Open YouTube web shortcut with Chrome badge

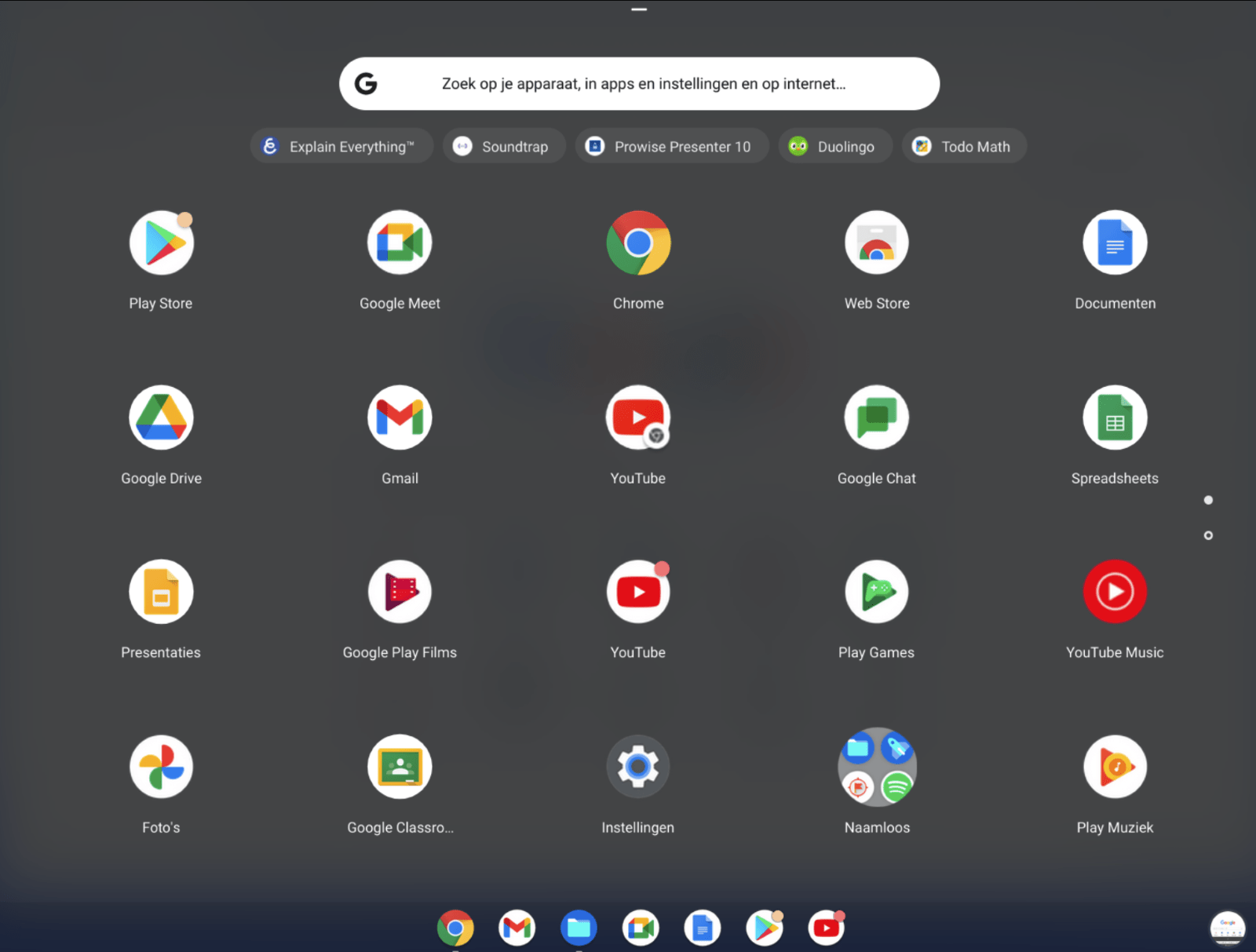click(x=638, y=418)
